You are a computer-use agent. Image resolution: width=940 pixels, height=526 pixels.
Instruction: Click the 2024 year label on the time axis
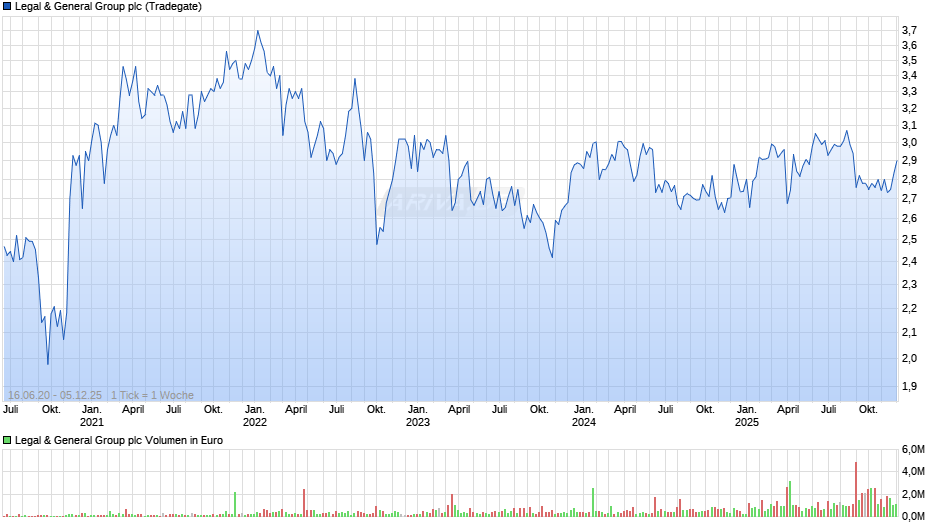[x=584, y=422]
